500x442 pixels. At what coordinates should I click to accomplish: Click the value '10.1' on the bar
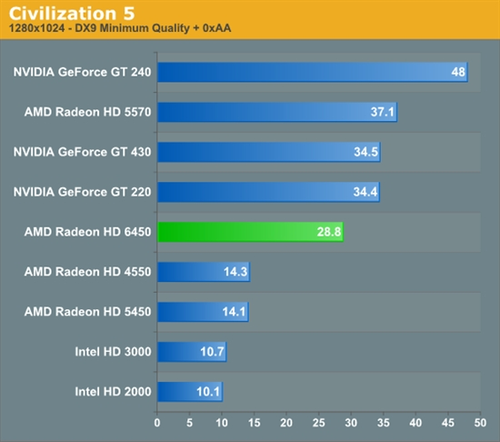(208, 392)
